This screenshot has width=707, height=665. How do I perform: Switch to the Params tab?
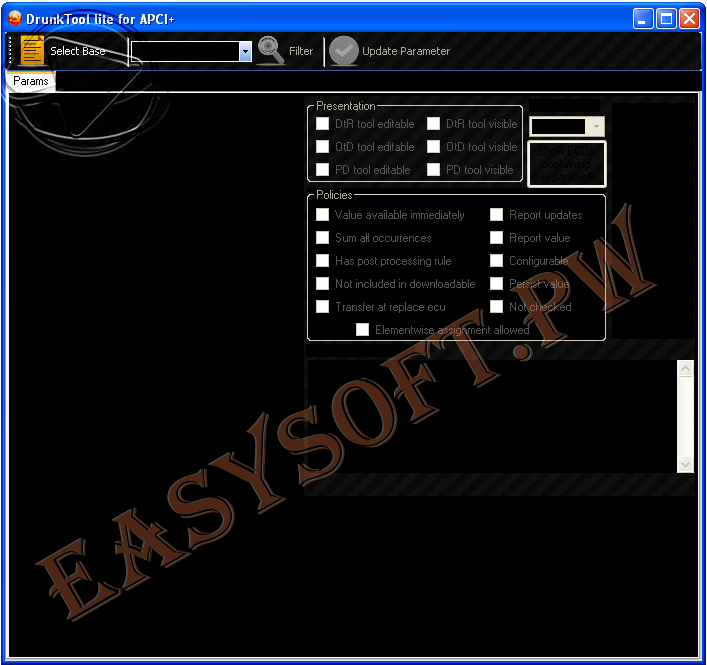[x=31, y=81]
